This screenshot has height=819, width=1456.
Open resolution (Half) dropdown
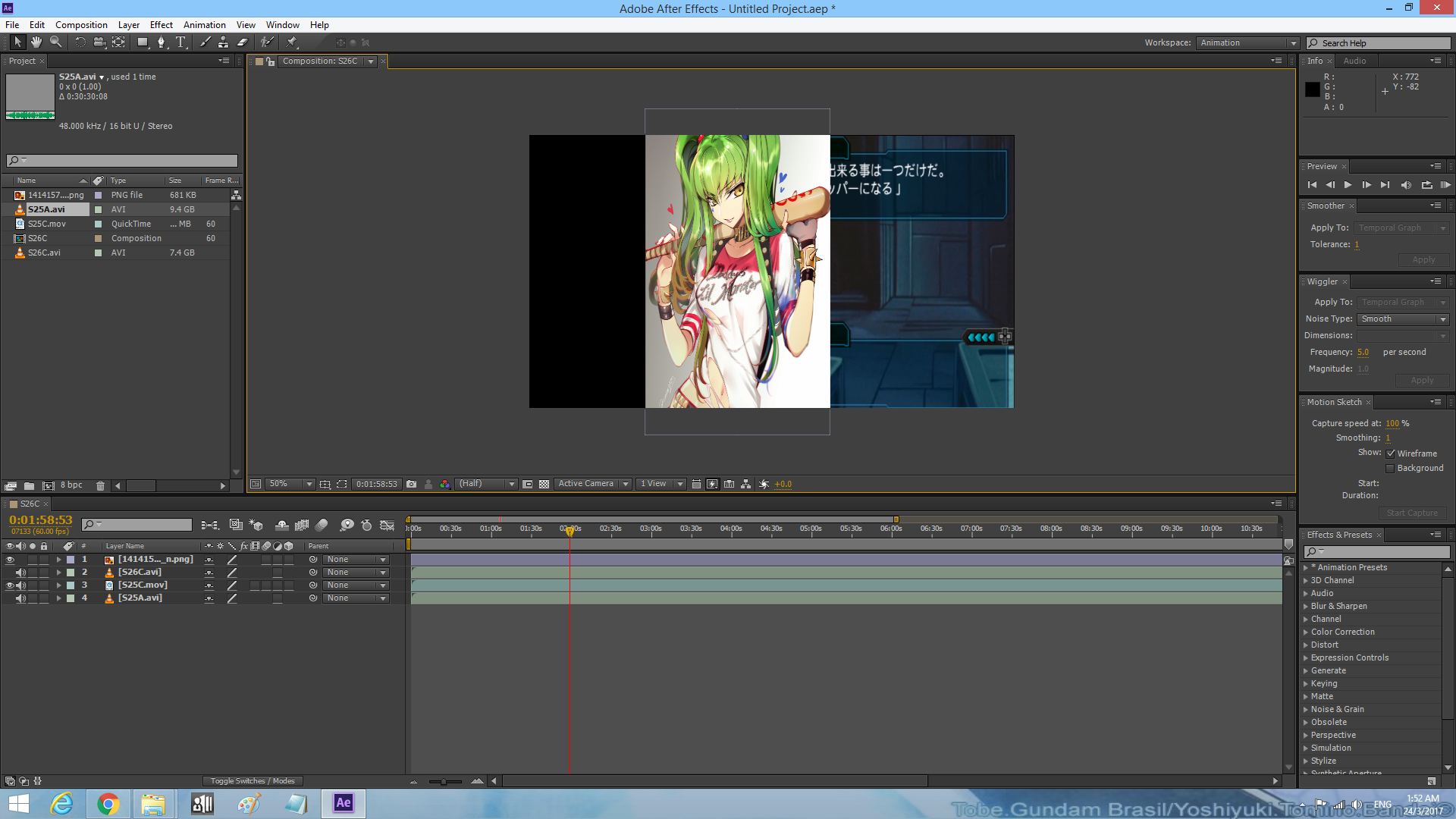click(486, 484)
